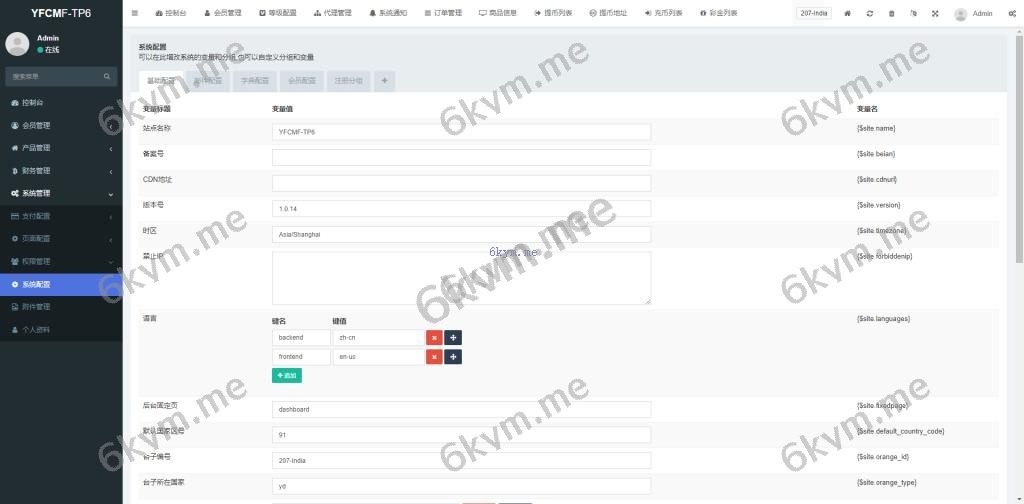Delete the backend language row with red X
Viewport: 1024px width, 504px height.
coord(434,338)
